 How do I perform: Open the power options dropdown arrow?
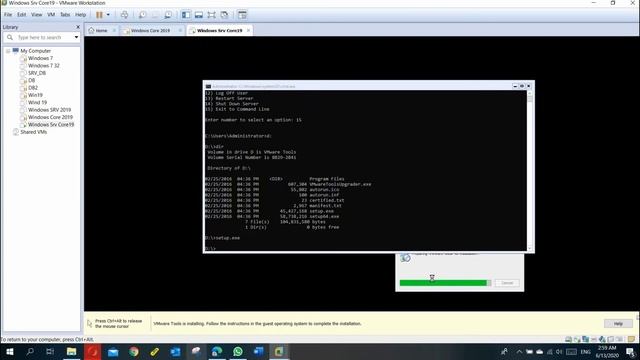tap(108, 15)
